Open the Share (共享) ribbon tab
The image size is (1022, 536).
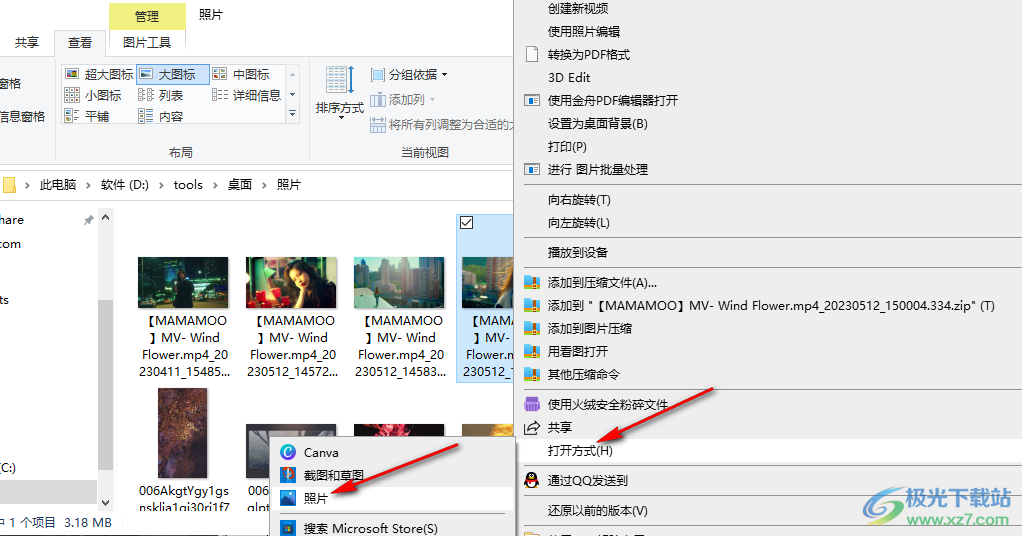27,42
